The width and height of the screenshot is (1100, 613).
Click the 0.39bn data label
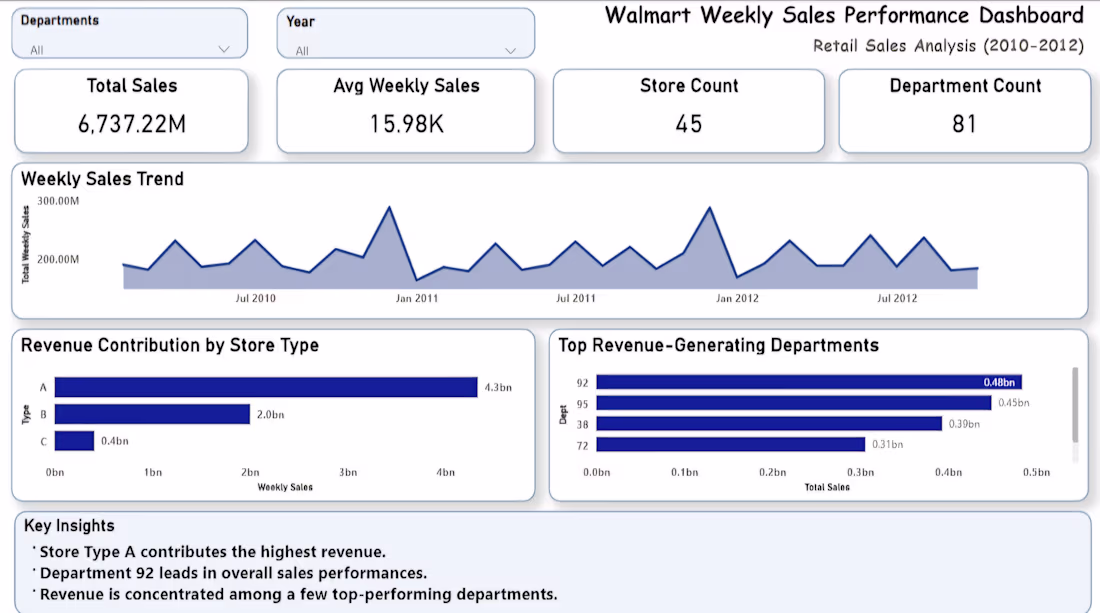click(x=964, y=424)
